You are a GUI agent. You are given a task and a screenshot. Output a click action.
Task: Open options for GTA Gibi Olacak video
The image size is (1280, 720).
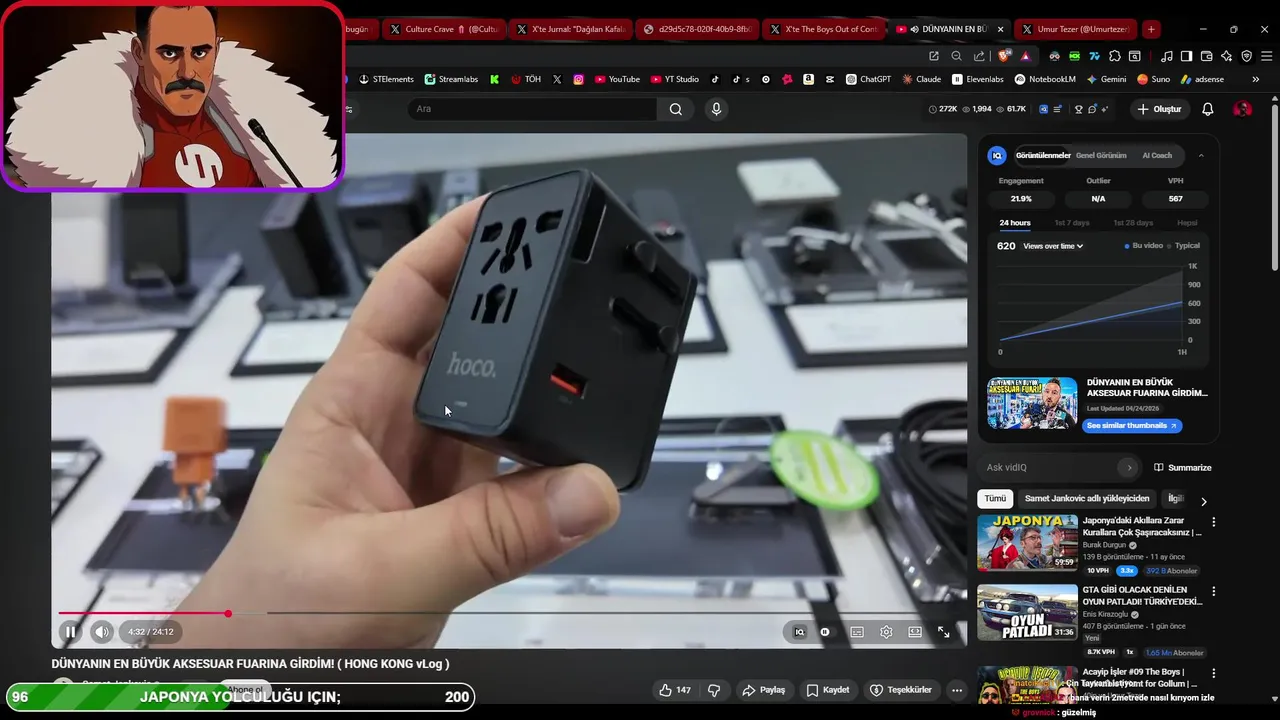(x=1214, y=592)
